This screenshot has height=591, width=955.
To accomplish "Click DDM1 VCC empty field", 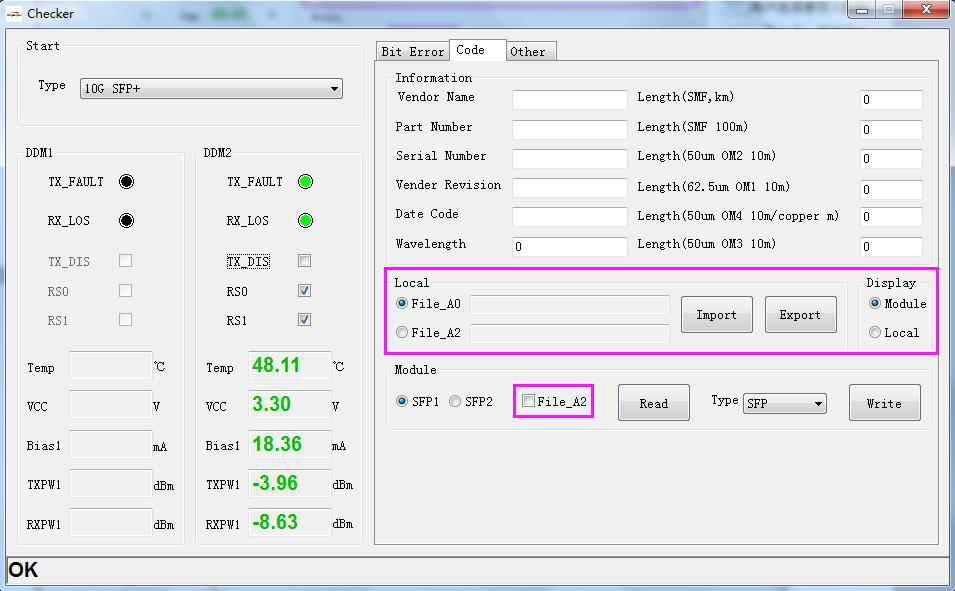I will pyautogui.click(x=111, y=404).
